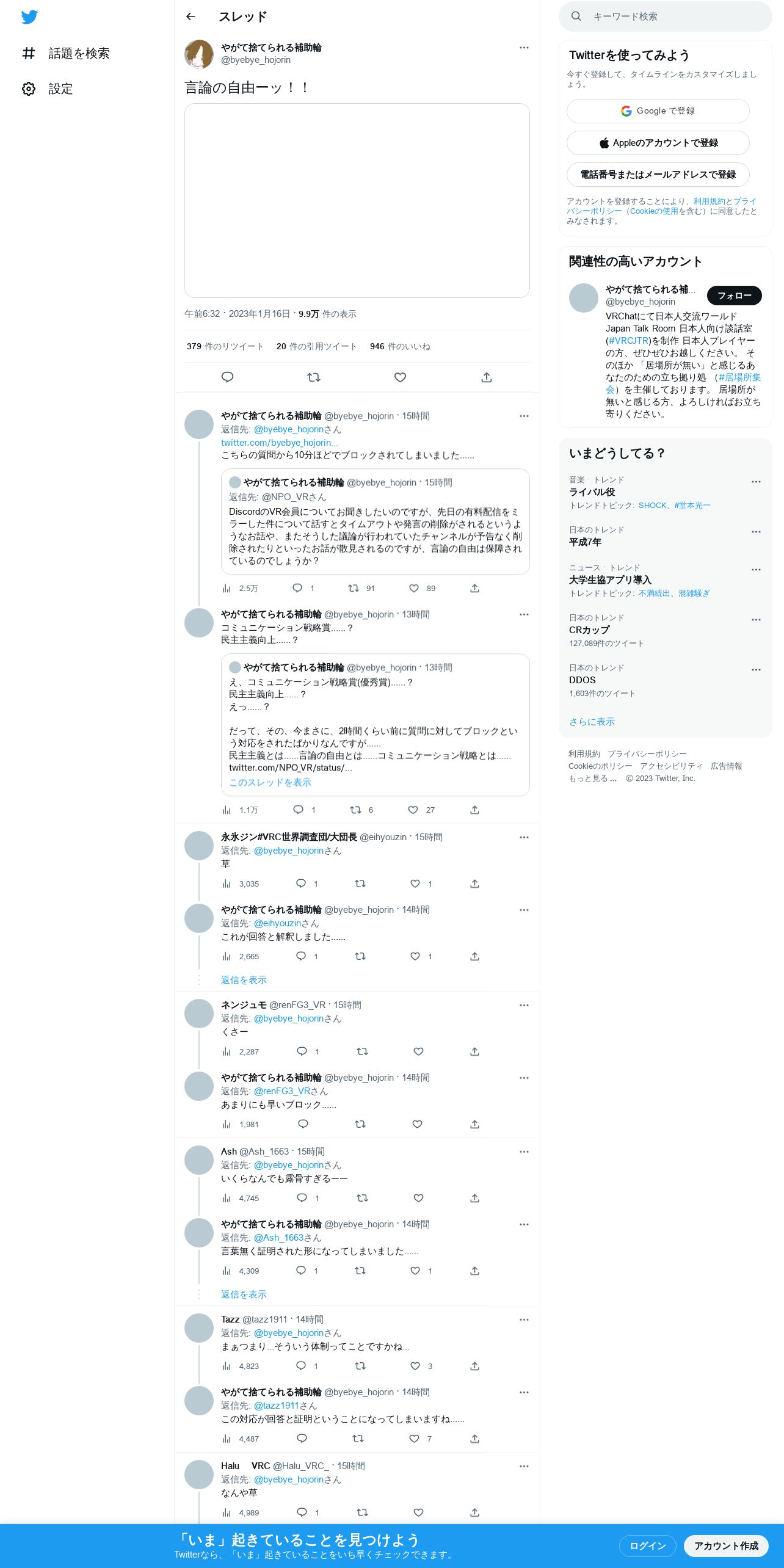Retweet the main tweet 言論の自由ーッ！！
Image resolution: width=784 pixels, height=1568 pixels.
314,377
